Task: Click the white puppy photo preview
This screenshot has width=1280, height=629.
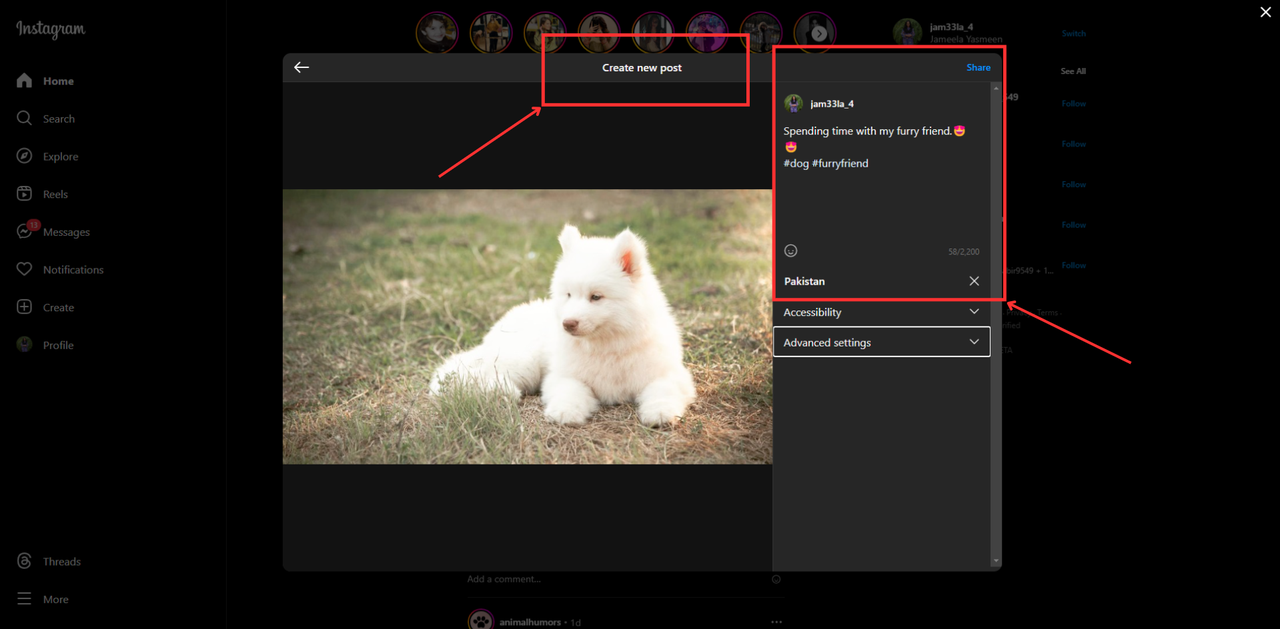Action: click(x=527, y=326)
